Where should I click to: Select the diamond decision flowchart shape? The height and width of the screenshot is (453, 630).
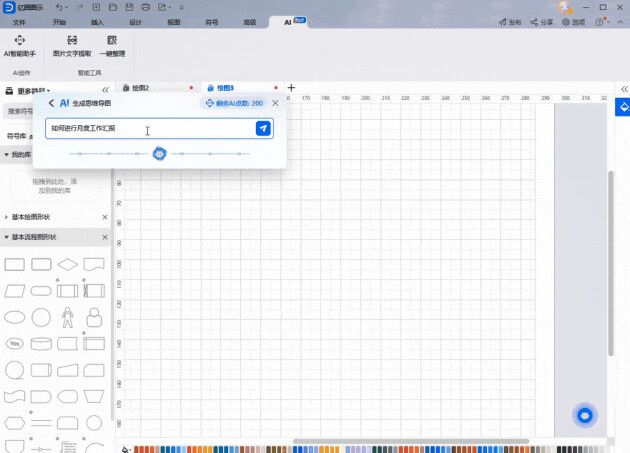[68, 264]
